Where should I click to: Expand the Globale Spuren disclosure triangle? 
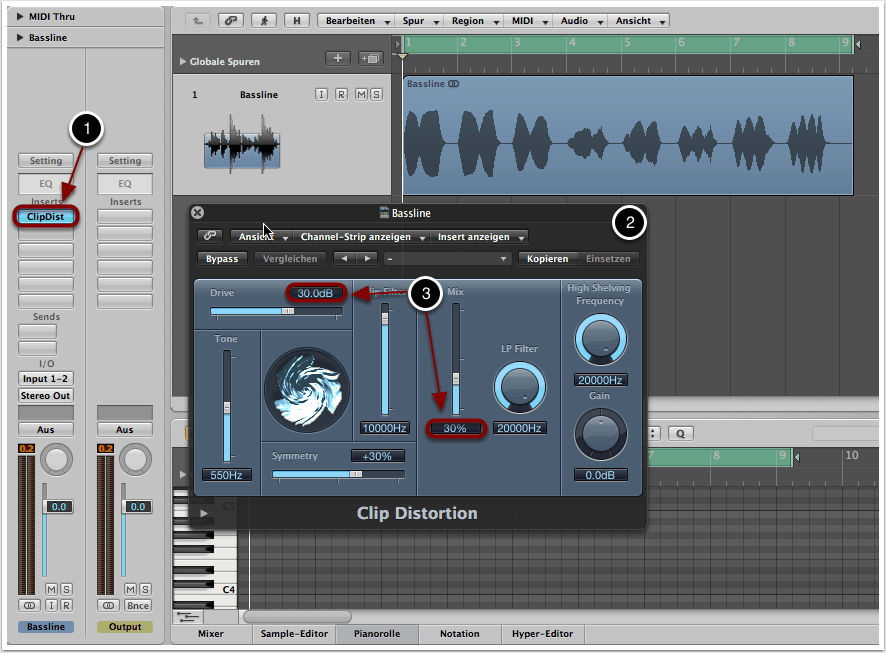click(183, 62)
